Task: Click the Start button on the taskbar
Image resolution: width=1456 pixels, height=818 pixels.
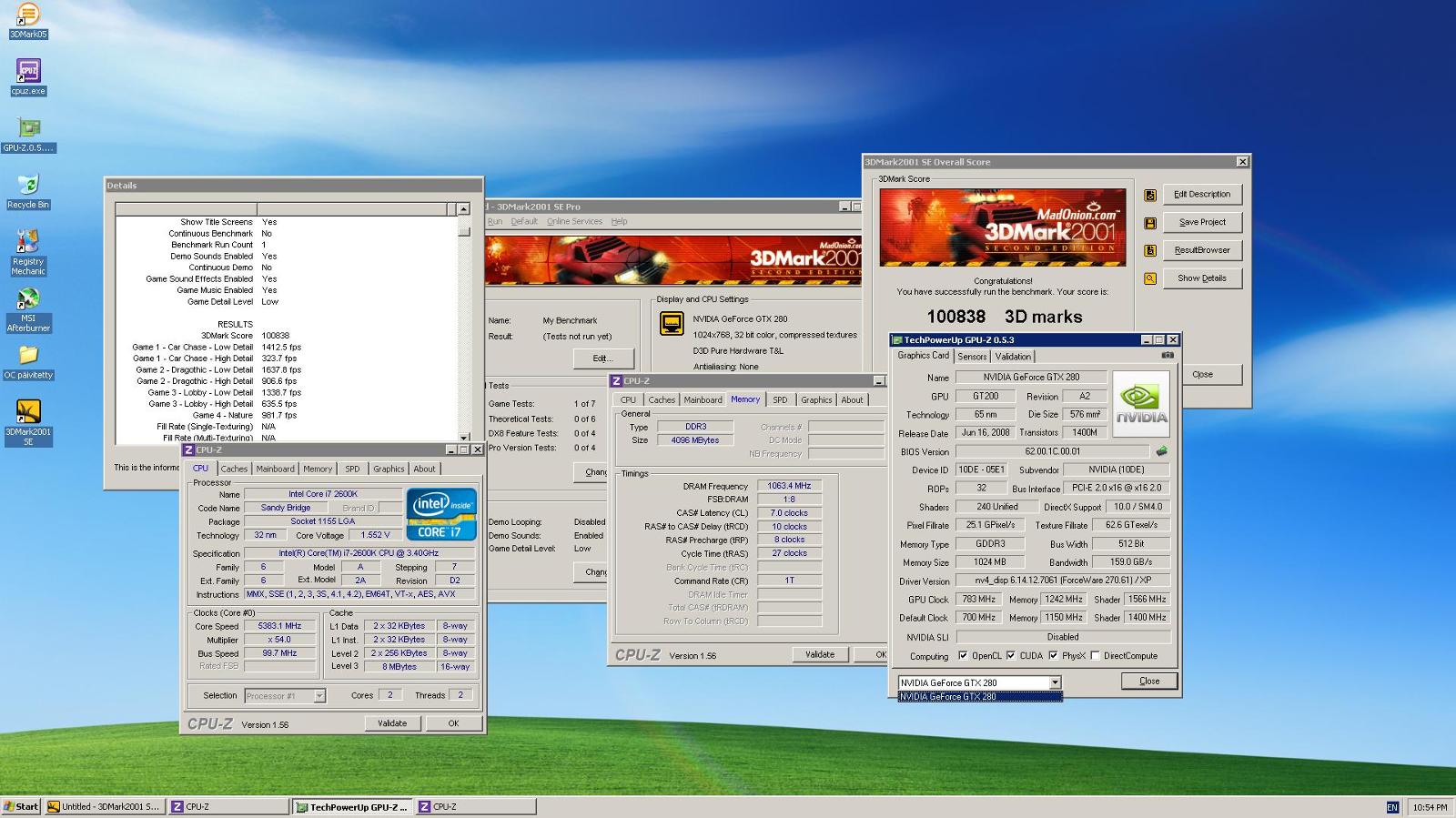Action: tap(21, 807)
